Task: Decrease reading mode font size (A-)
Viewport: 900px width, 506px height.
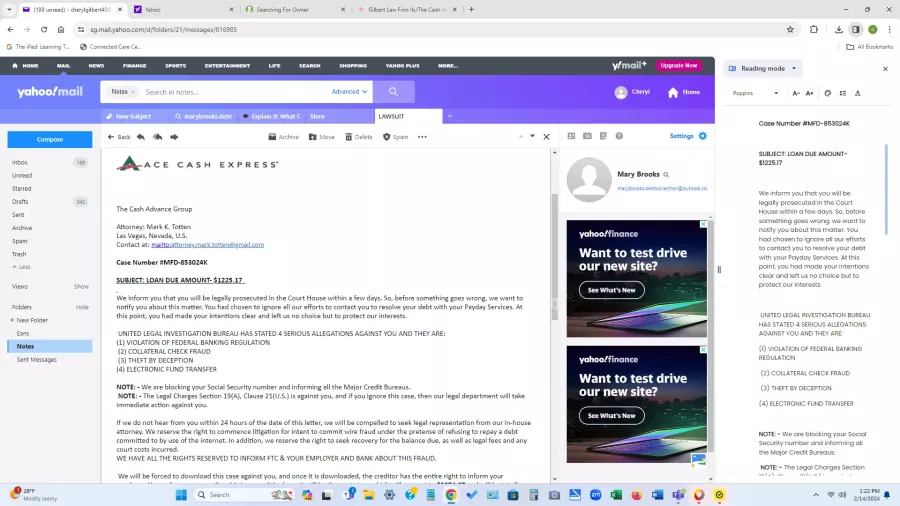Action: click(x=796, y=93)
